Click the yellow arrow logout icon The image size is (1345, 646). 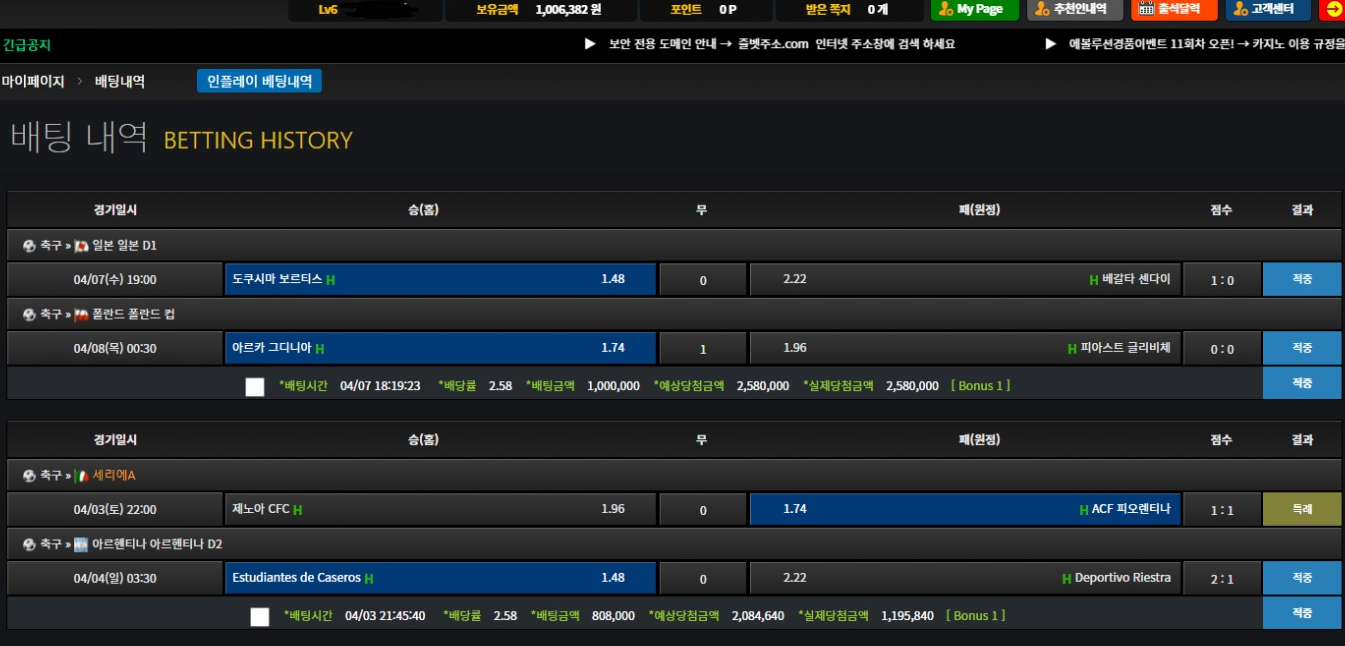click(x=1333, y=9)
